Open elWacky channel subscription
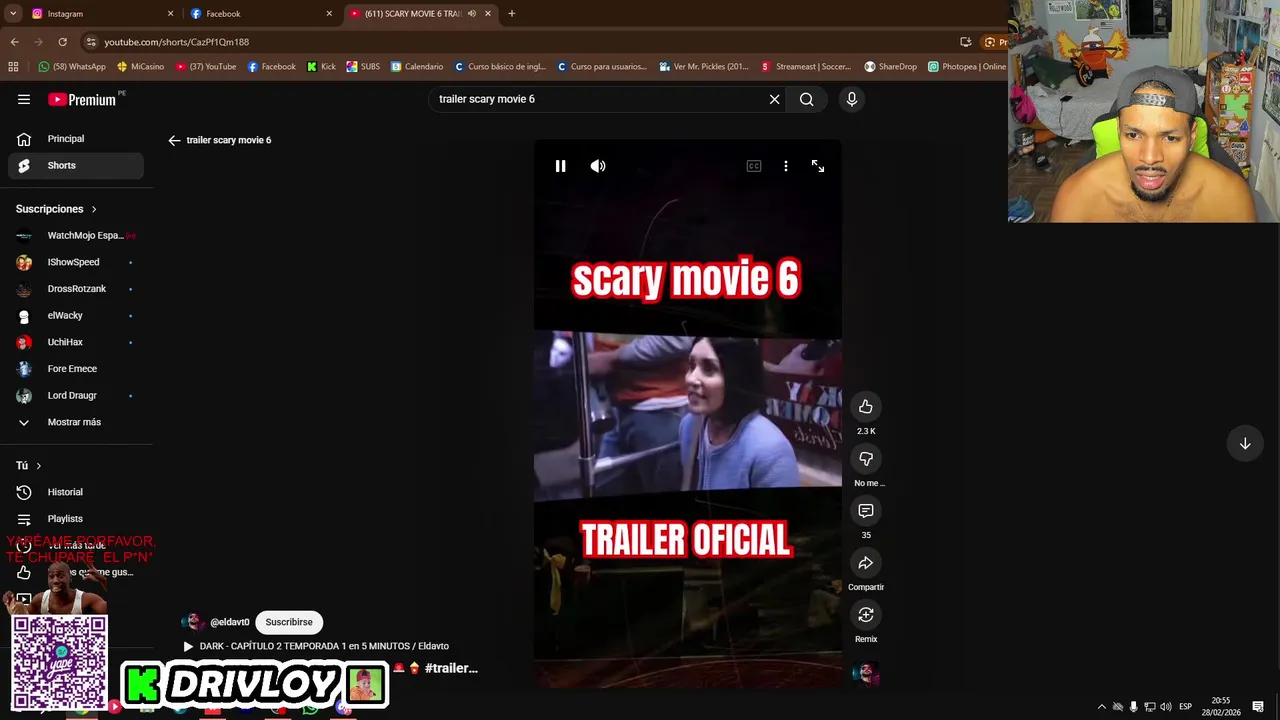Image resolution: width=1280 pixels, height=720 pixels. click(x=76, y=316)
